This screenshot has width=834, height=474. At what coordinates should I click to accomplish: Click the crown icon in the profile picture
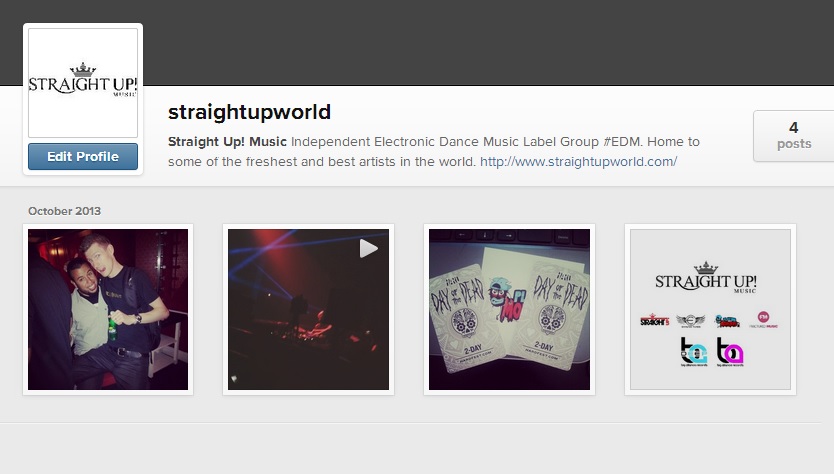[83, 70]
